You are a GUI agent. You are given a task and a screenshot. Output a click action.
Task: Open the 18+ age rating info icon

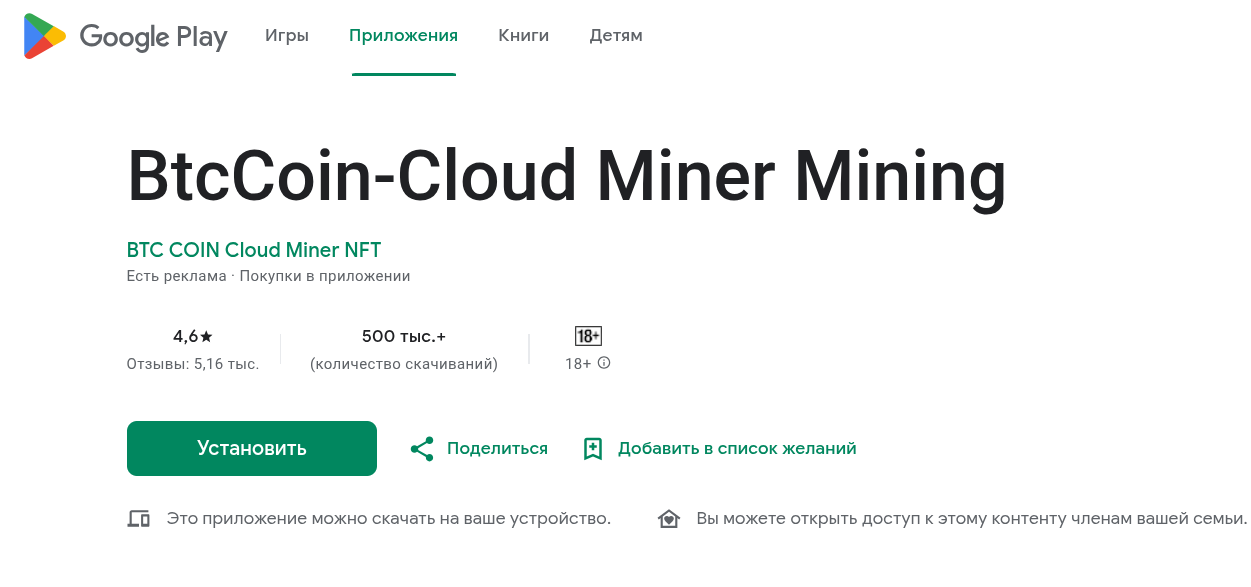tap(604, 363)
